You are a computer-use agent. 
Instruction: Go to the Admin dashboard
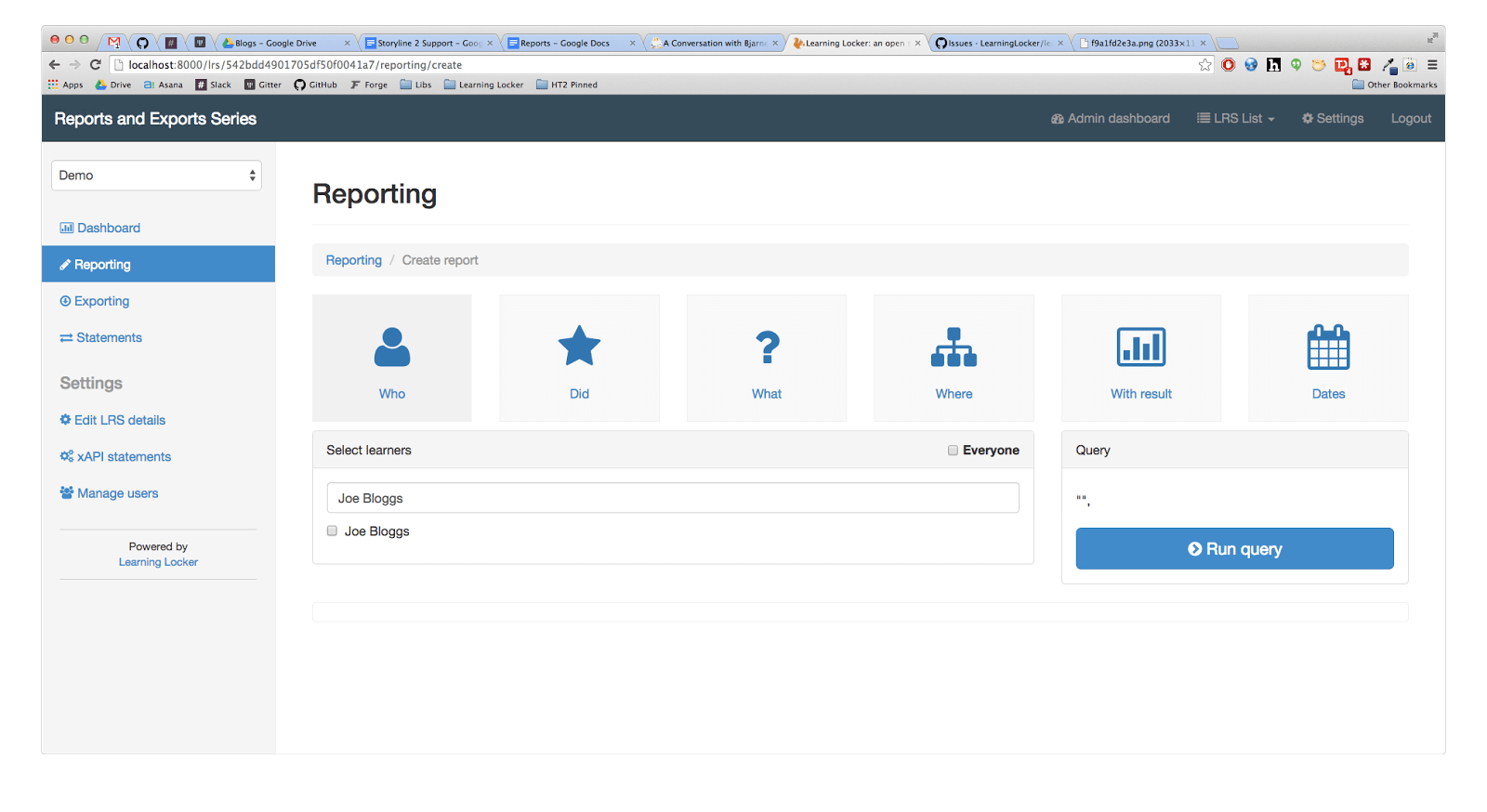click(x=1111, y=118)
